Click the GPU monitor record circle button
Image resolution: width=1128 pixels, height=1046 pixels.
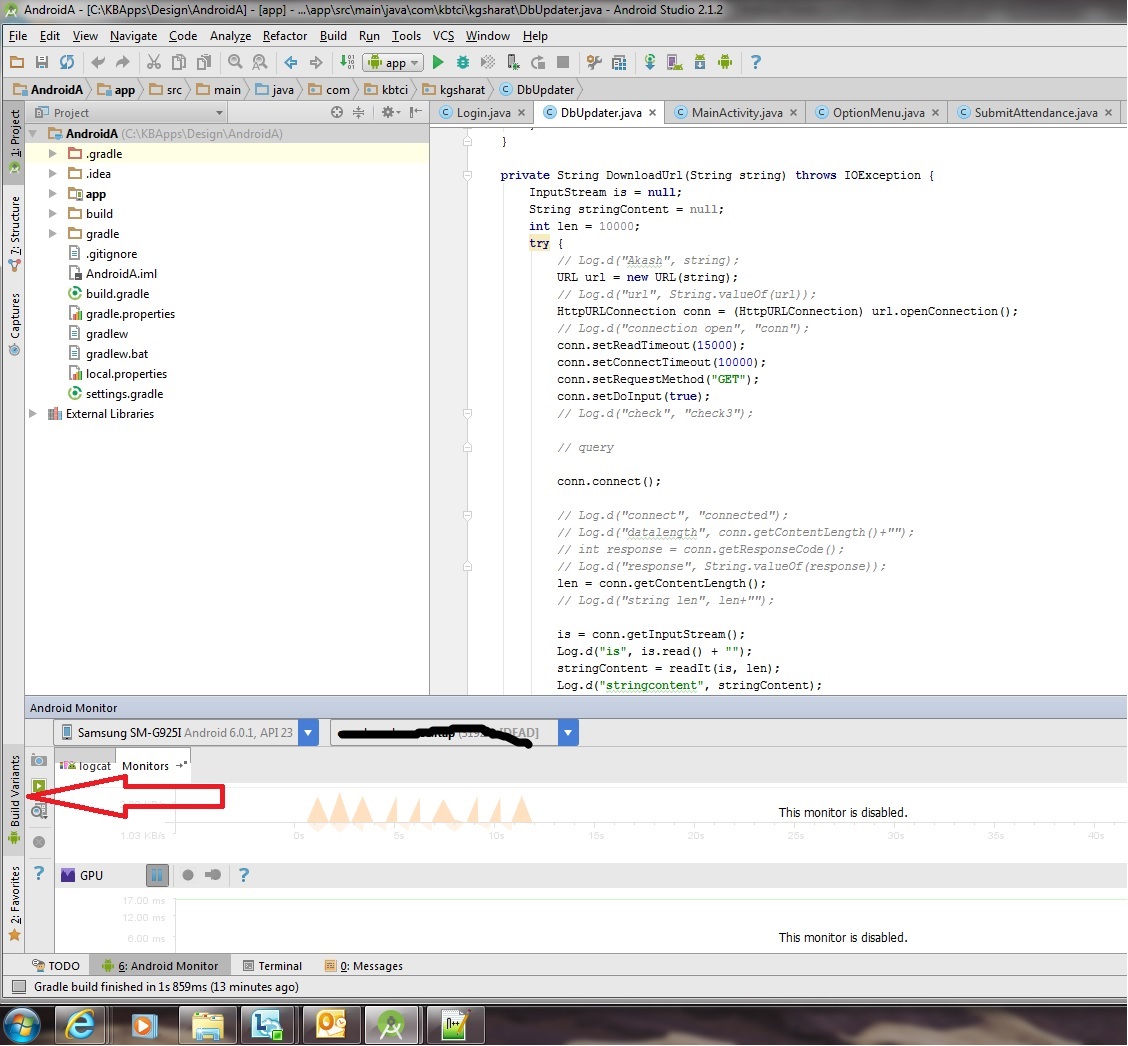pyautogui.click(x=188, y=875)
